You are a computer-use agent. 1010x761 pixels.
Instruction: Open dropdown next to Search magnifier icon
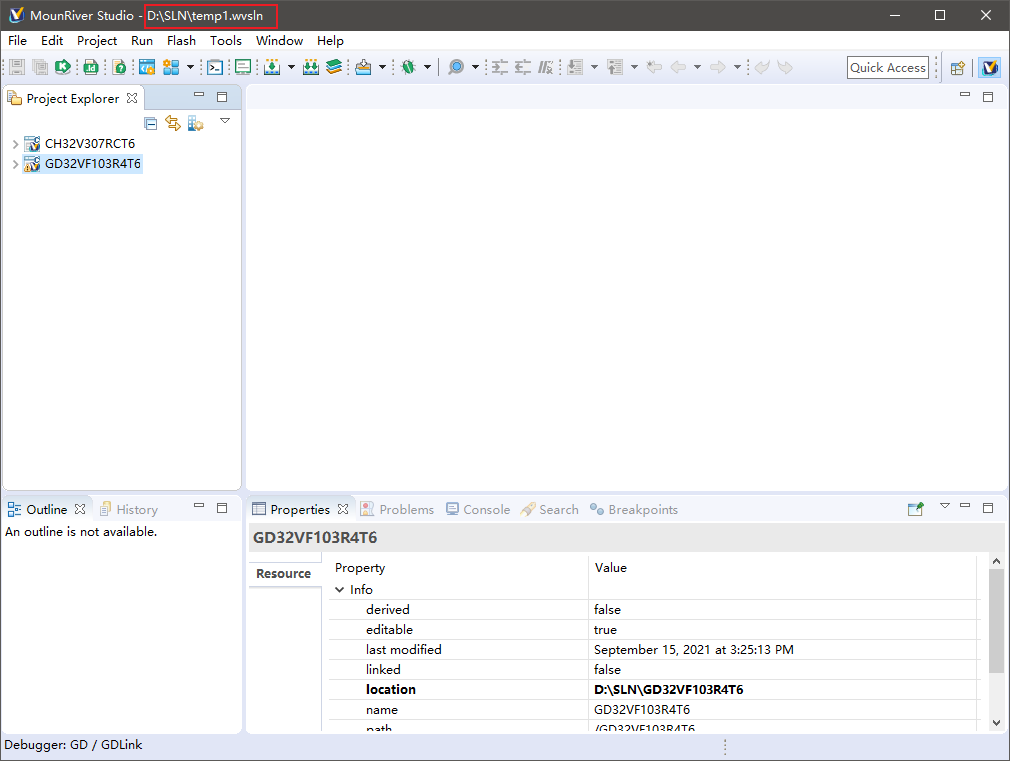(475, 67)
